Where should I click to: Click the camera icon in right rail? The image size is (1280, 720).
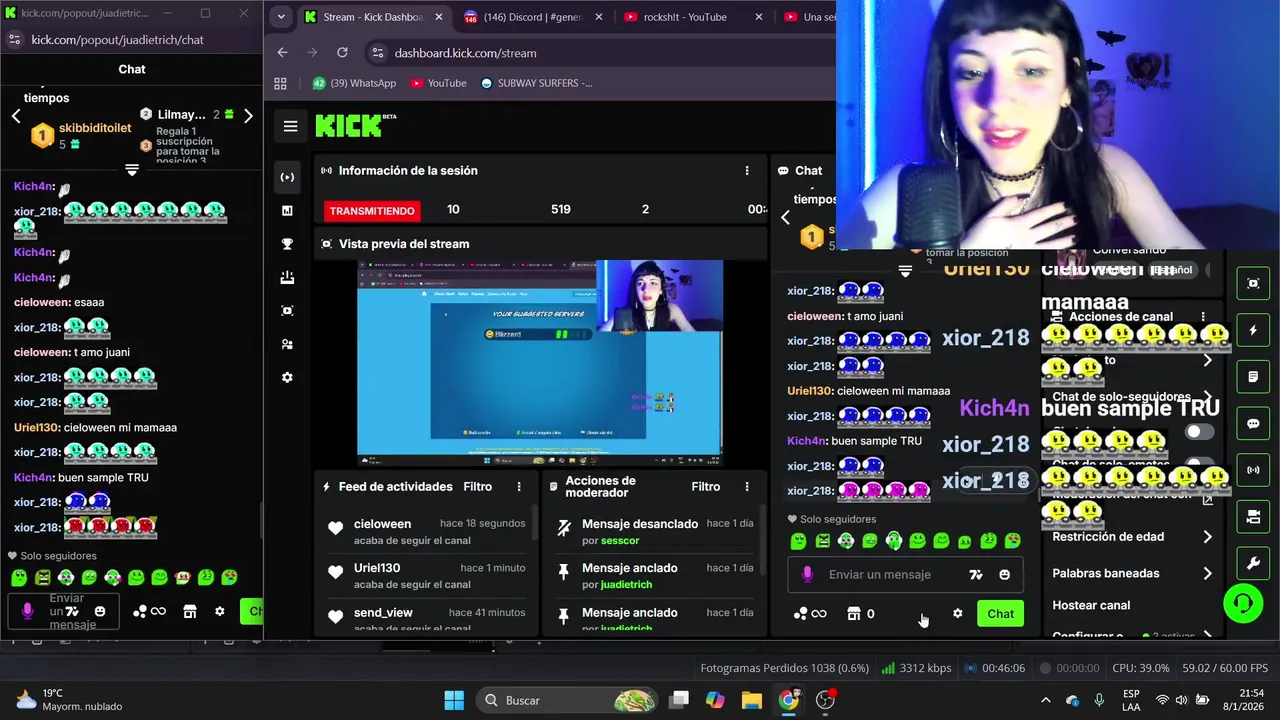pyautogui.click(x=1253, y=517)
